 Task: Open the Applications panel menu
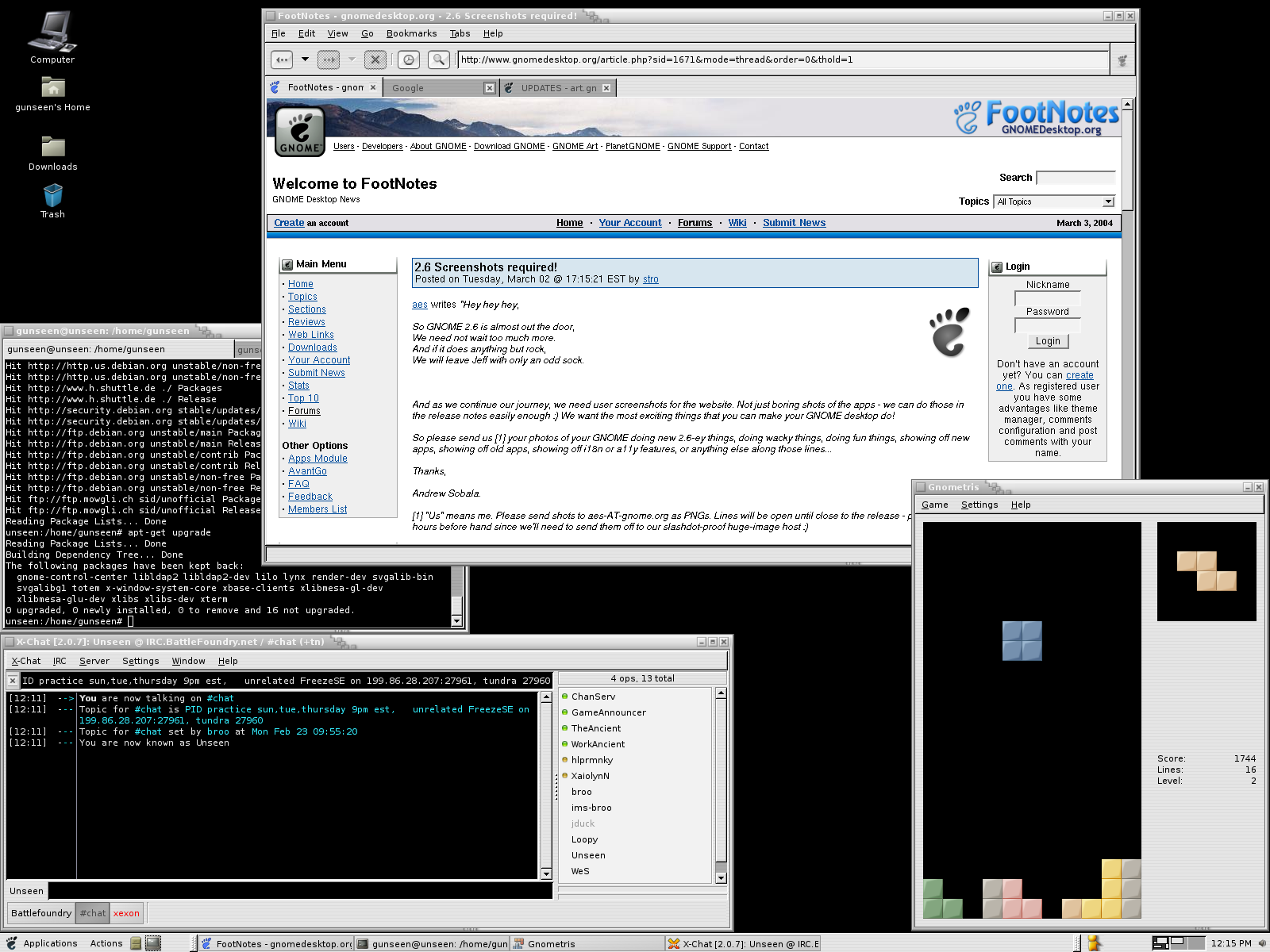click(50, 943)
